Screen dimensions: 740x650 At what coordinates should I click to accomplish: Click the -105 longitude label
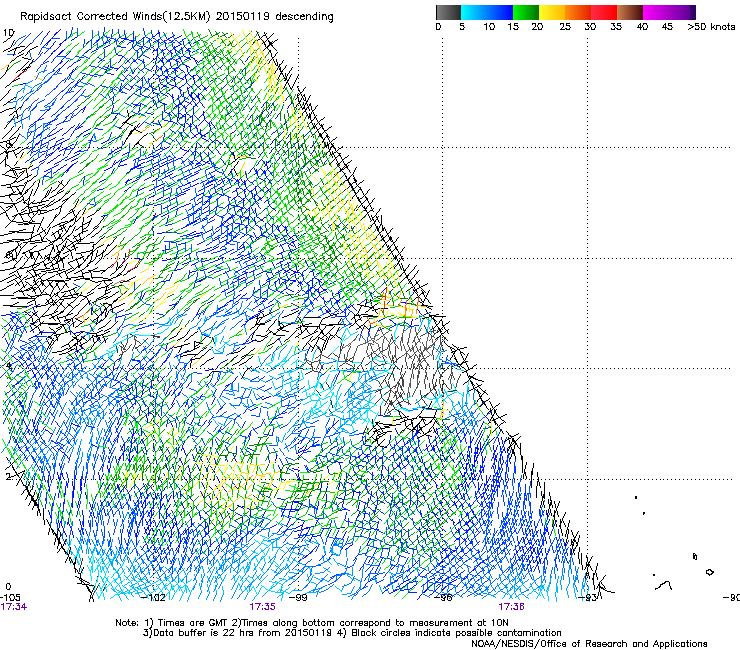(x=10, y=598)
